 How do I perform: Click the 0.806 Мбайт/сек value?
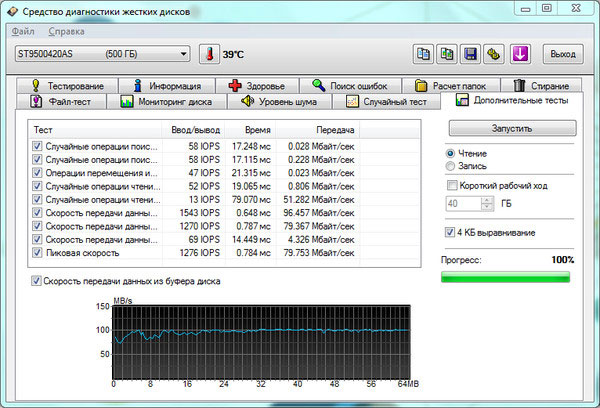321,186
